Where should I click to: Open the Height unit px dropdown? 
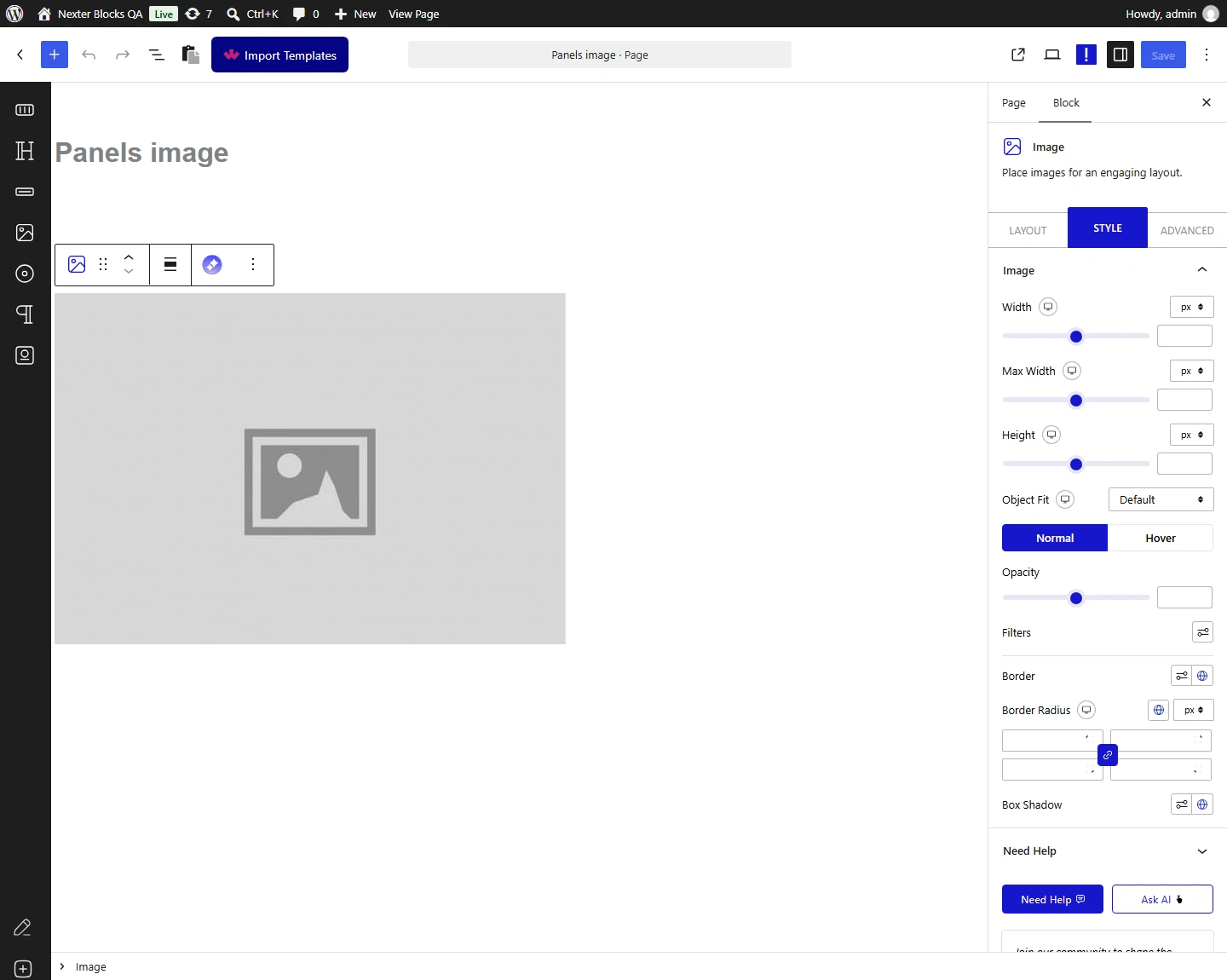1192,435
